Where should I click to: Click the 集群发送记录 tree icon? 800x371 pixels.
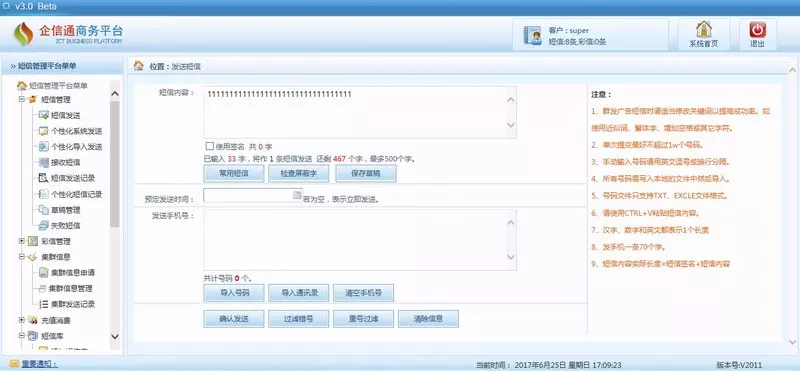[x=43, y=304]
